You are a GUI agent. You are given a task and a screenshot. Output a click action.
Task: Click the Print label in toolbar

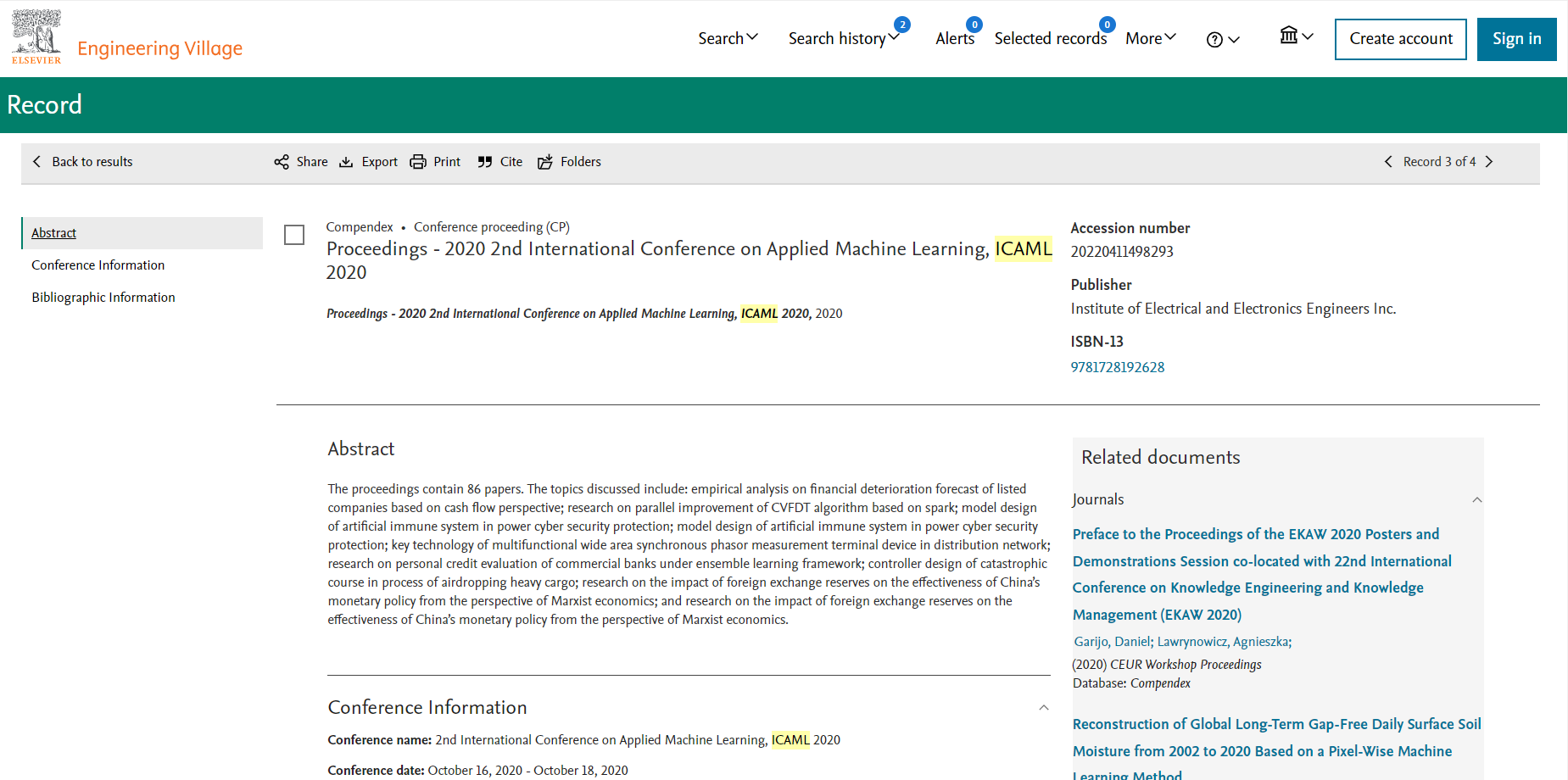tap(447, 162)
